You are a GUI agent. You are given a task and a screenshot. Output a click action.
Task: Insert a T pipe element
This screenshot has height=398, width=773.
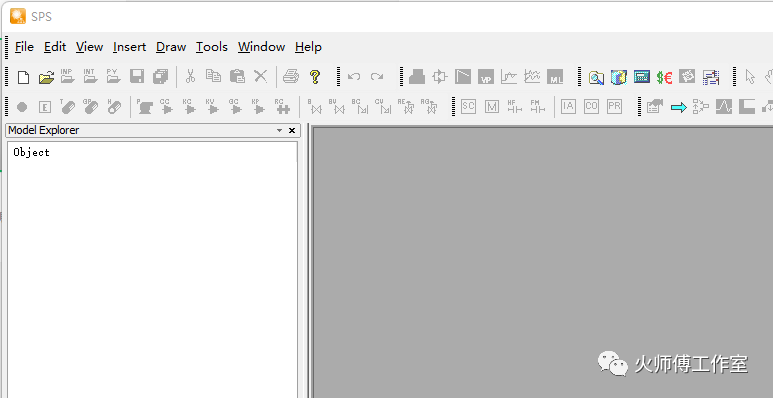pyautogui.click(x=68, y=106)
